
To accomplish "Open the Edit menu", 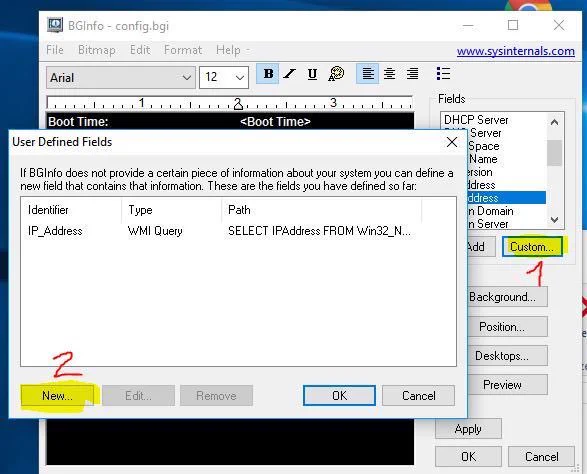I will point(140,50).
